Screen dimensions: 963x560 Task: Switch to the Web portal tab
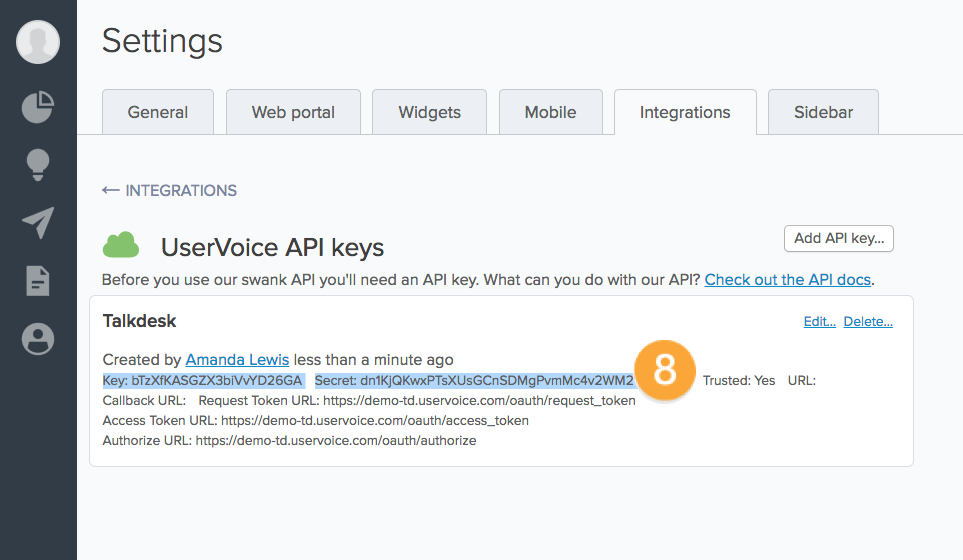point(293,112)
